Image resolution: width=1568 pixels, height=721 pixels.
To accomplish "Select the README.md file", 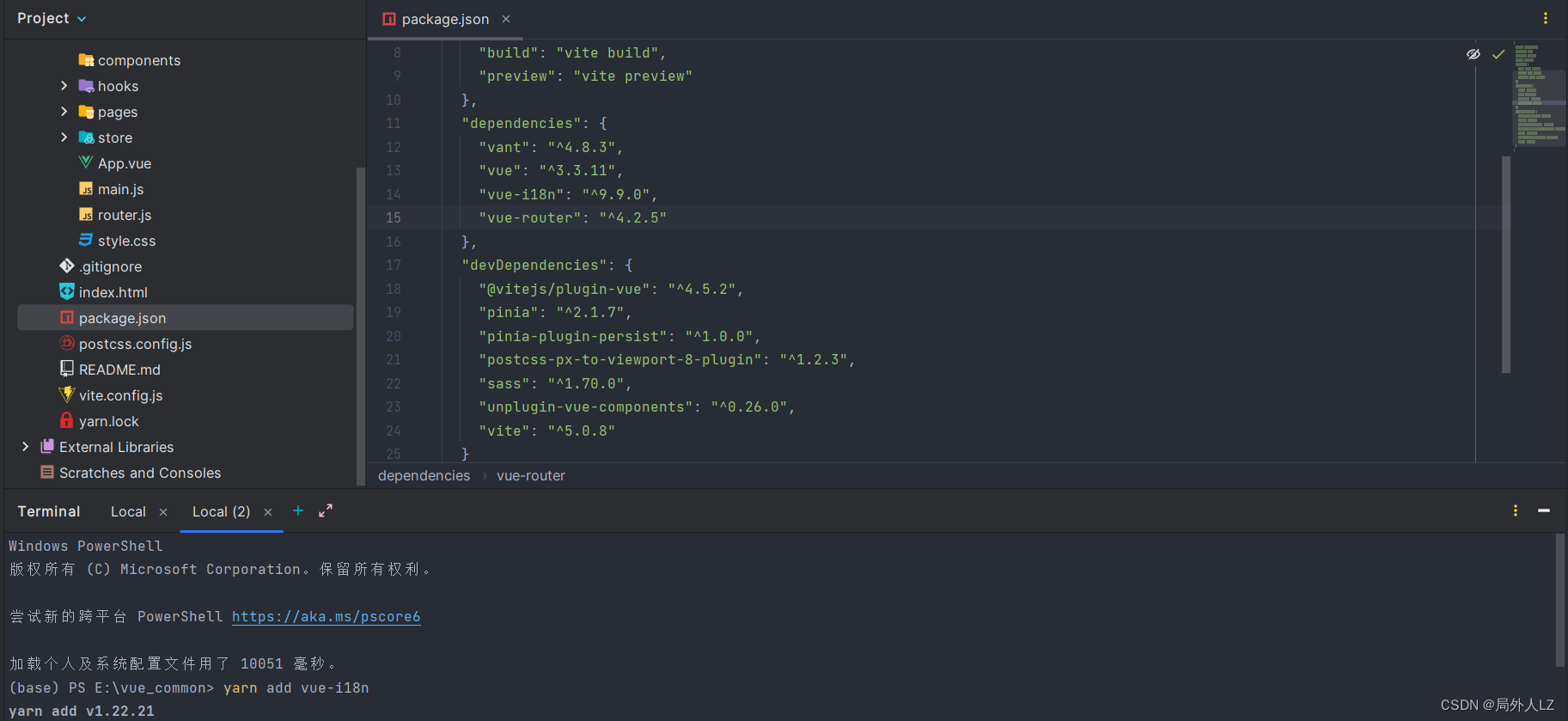I will click(186, 369).
